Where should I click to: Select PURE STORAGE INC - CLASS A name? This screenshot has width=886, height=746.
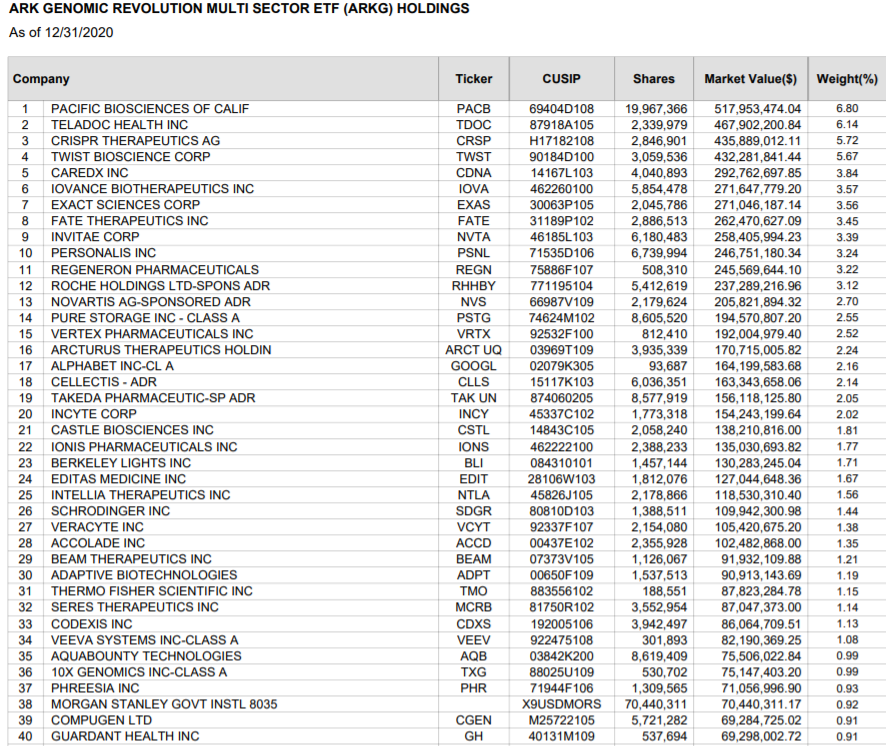pos(145,318)
